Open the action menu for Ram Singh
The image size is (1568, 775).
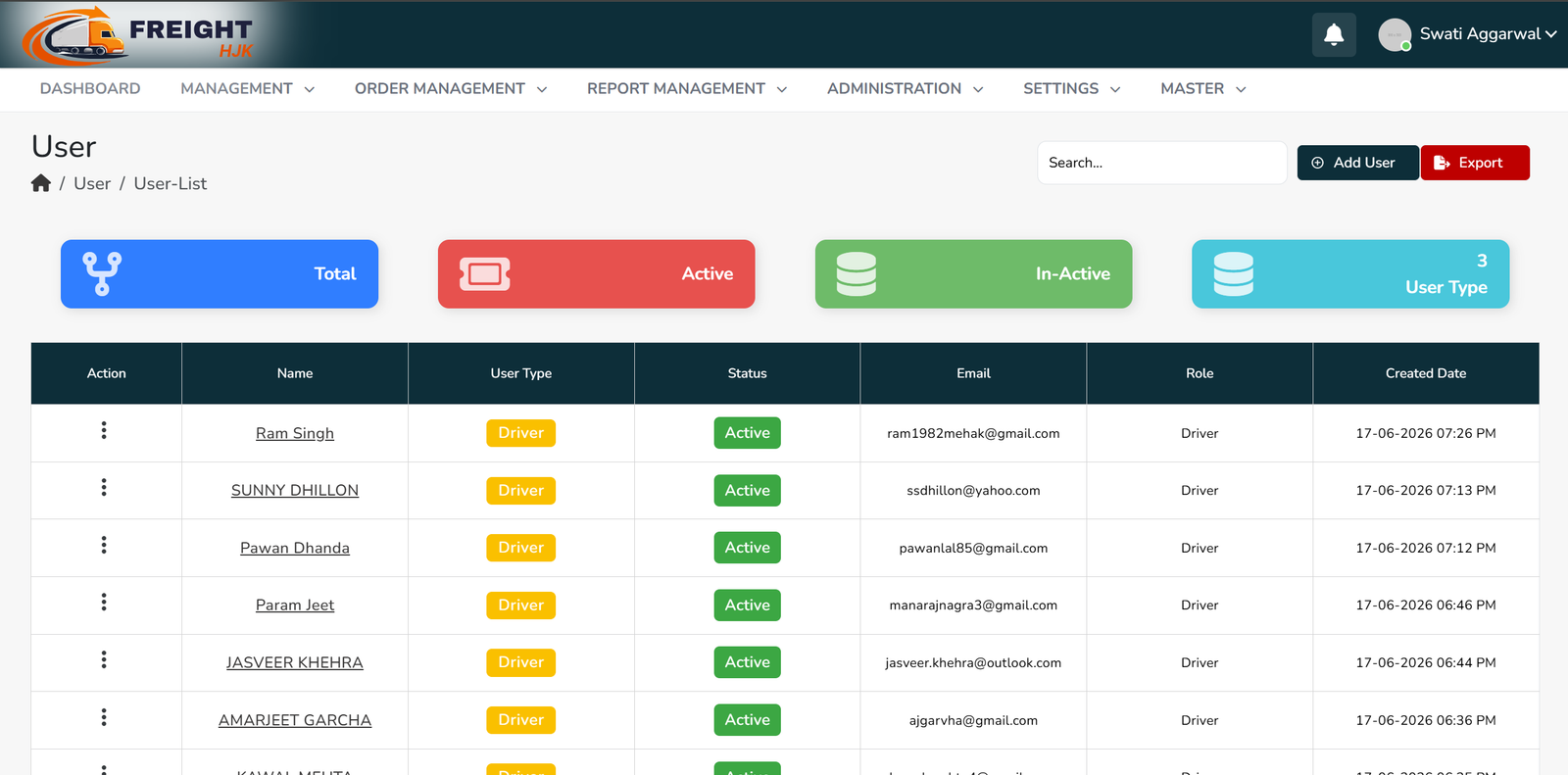(x=104, y=430)
